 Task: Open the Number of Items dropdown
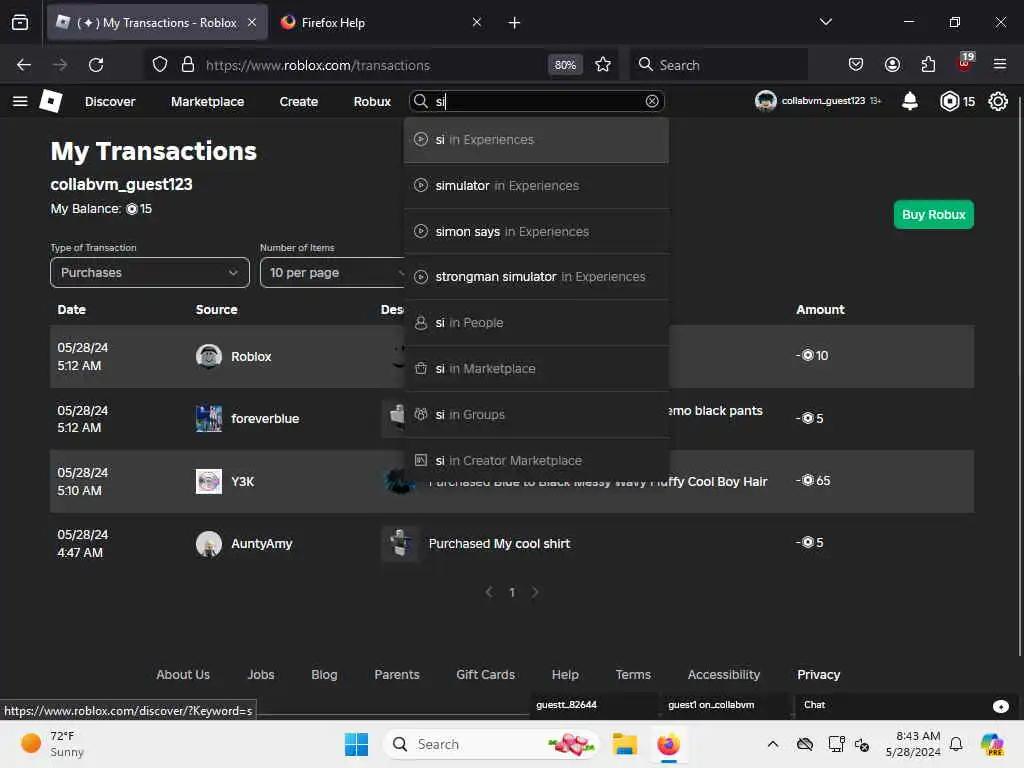[x=332, y=272]
